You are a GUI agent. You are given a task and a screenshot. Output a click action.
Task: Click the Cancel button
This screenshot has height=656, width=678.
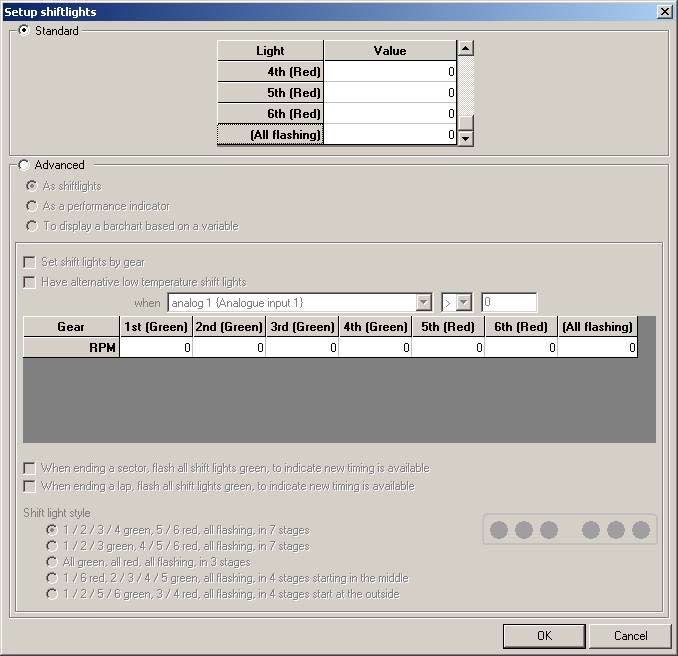(630, 635)
